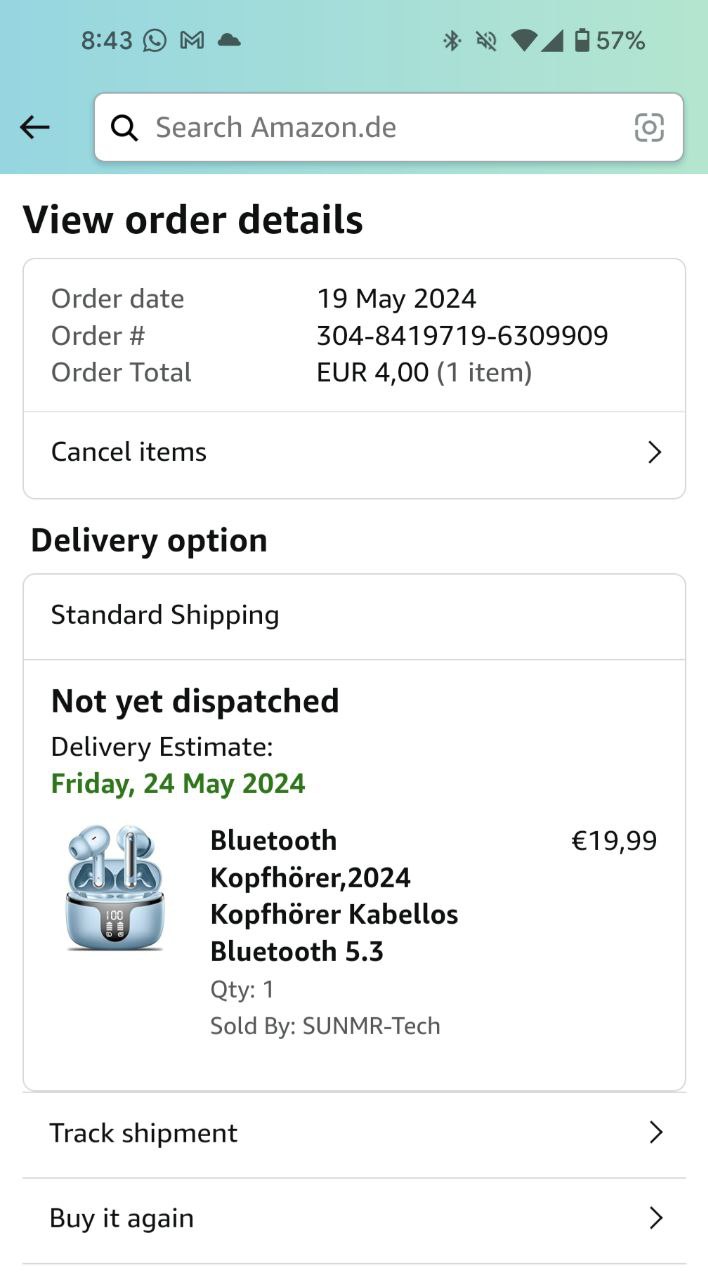
Task: Tap the WhatsApp notification icon
Action: [x=155, y=40]
